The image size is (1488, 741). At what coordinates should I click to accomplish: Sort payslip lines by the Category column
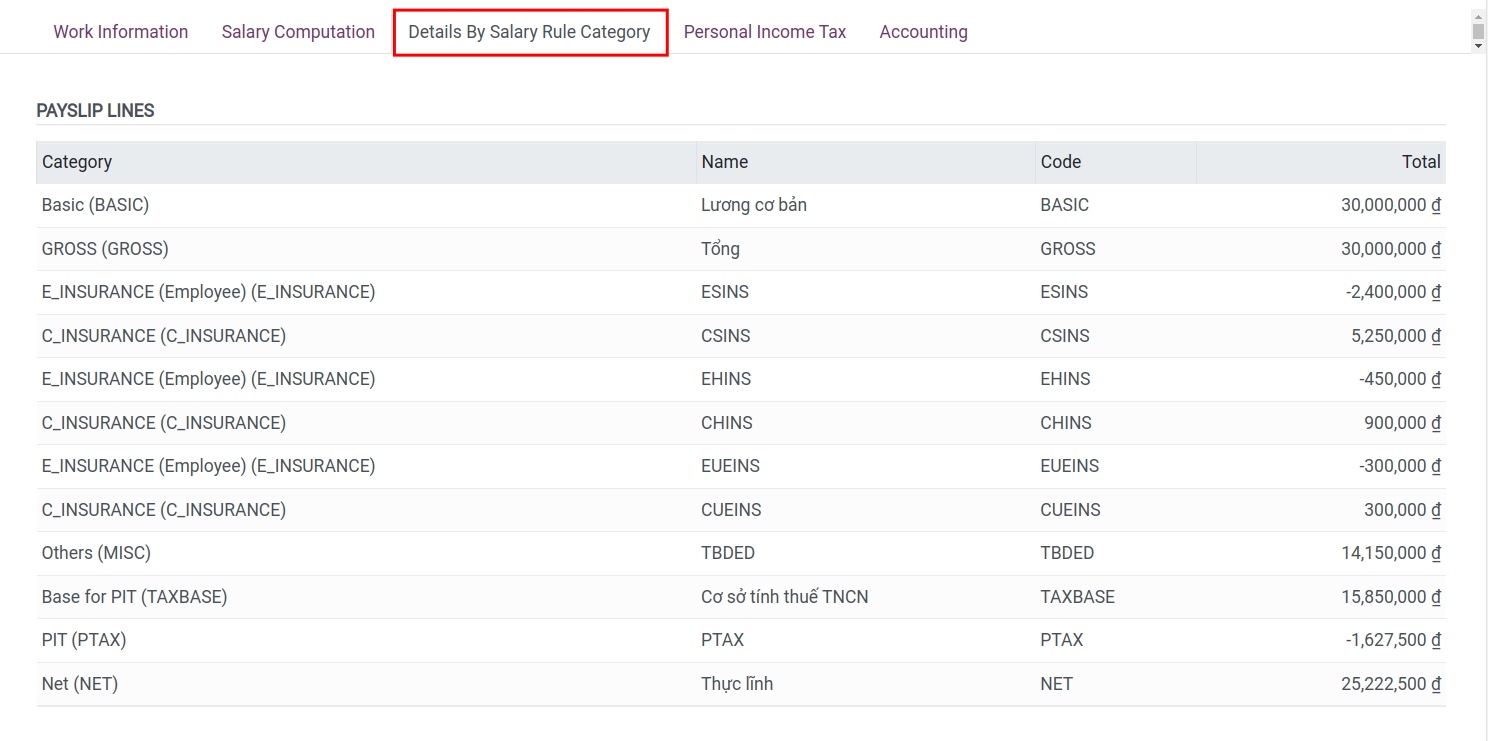click(x=77, y=161)
